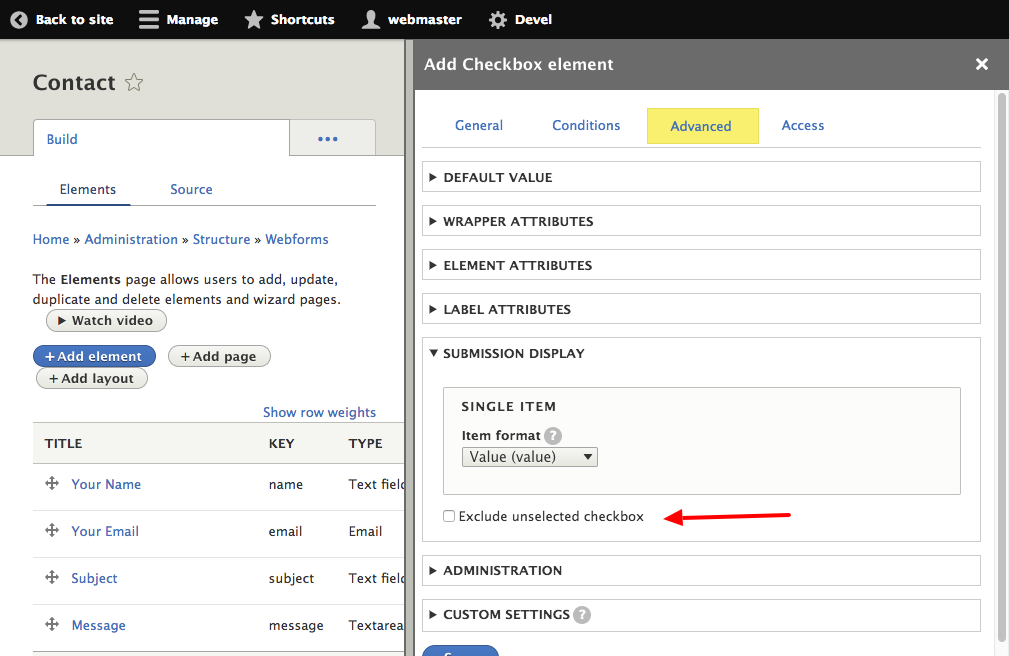Play the Watch video button

click(x=106, y=321)
